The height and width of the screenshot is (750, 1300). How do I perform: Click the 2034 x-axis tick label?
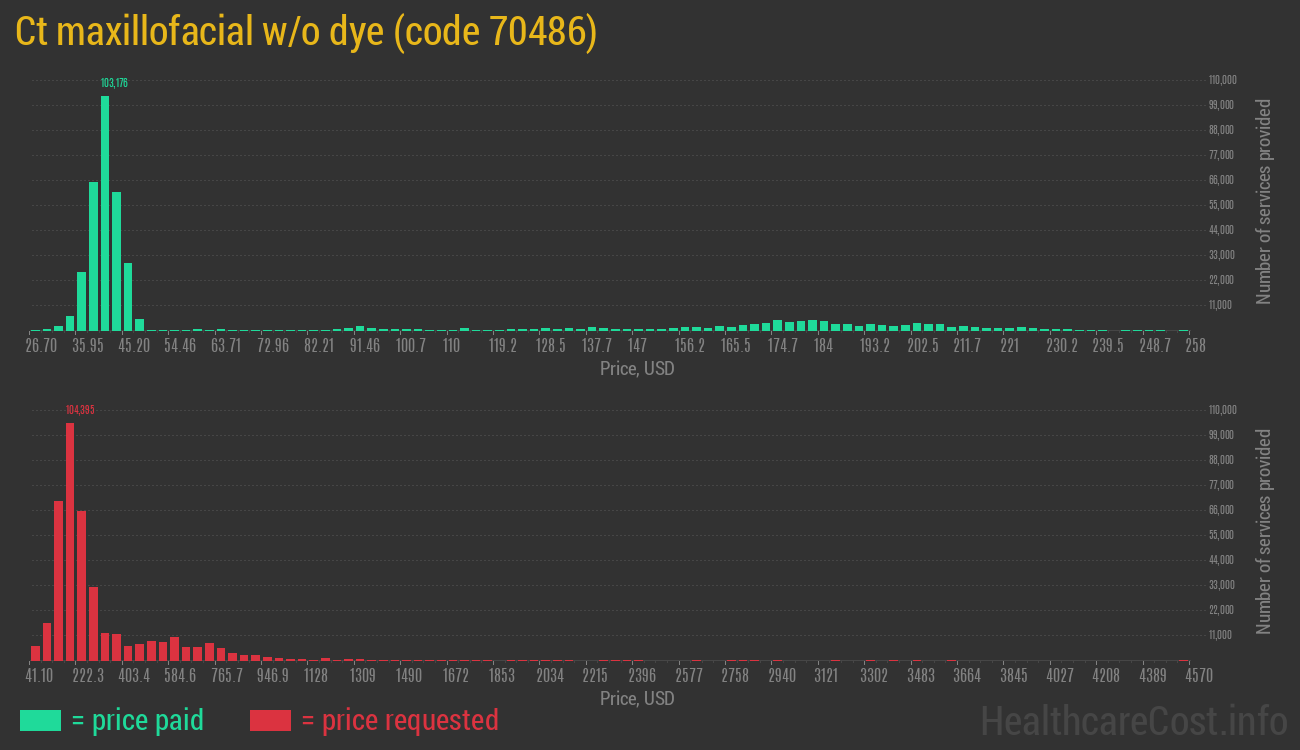coord(549,676)
